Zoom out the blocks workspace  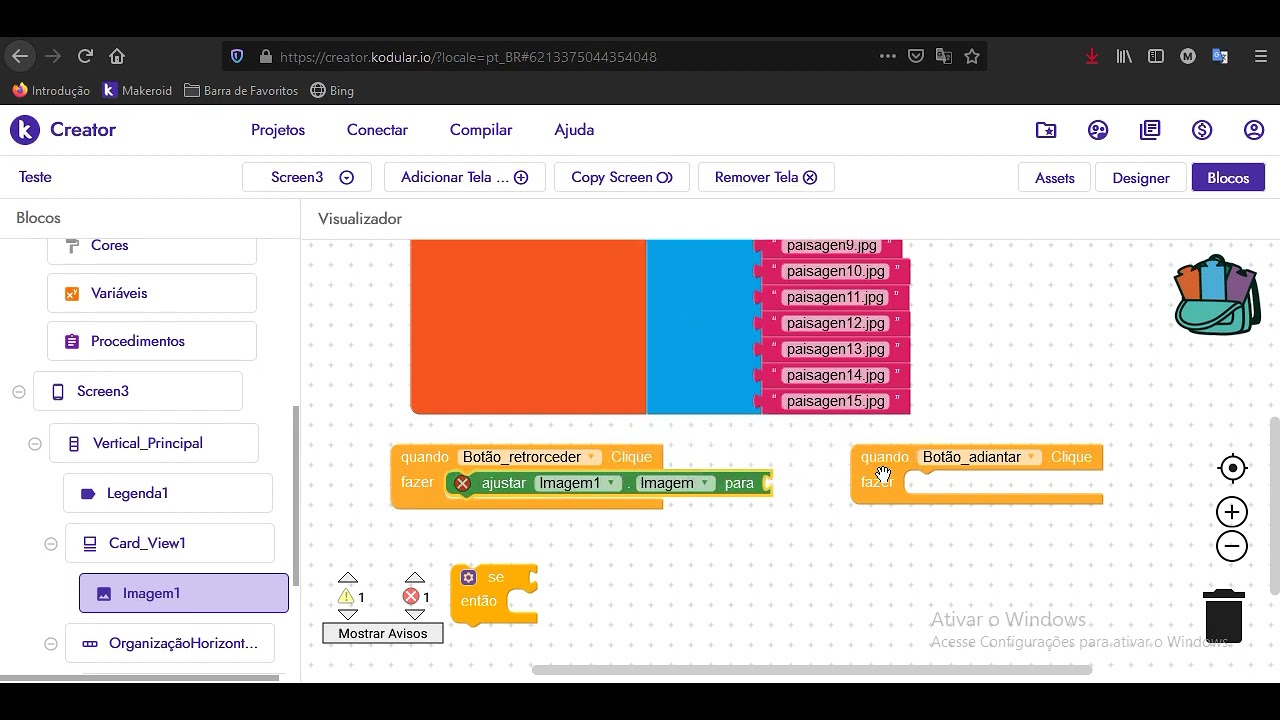tap(1232, 546)
